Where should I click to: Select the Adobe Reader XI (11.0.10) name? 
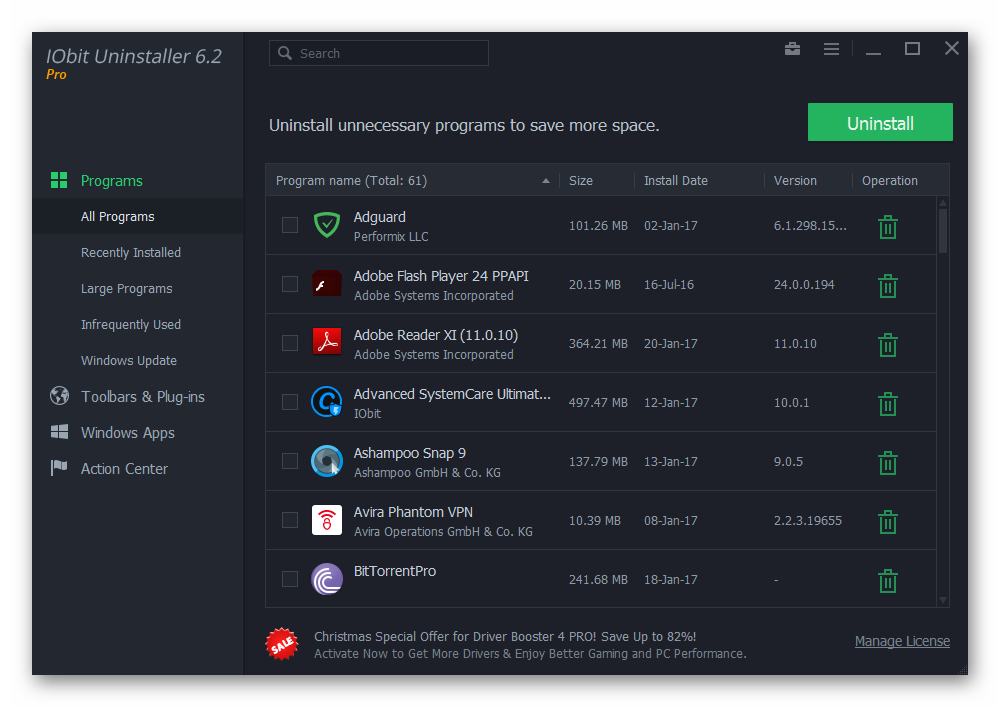(x=436, y=335)
